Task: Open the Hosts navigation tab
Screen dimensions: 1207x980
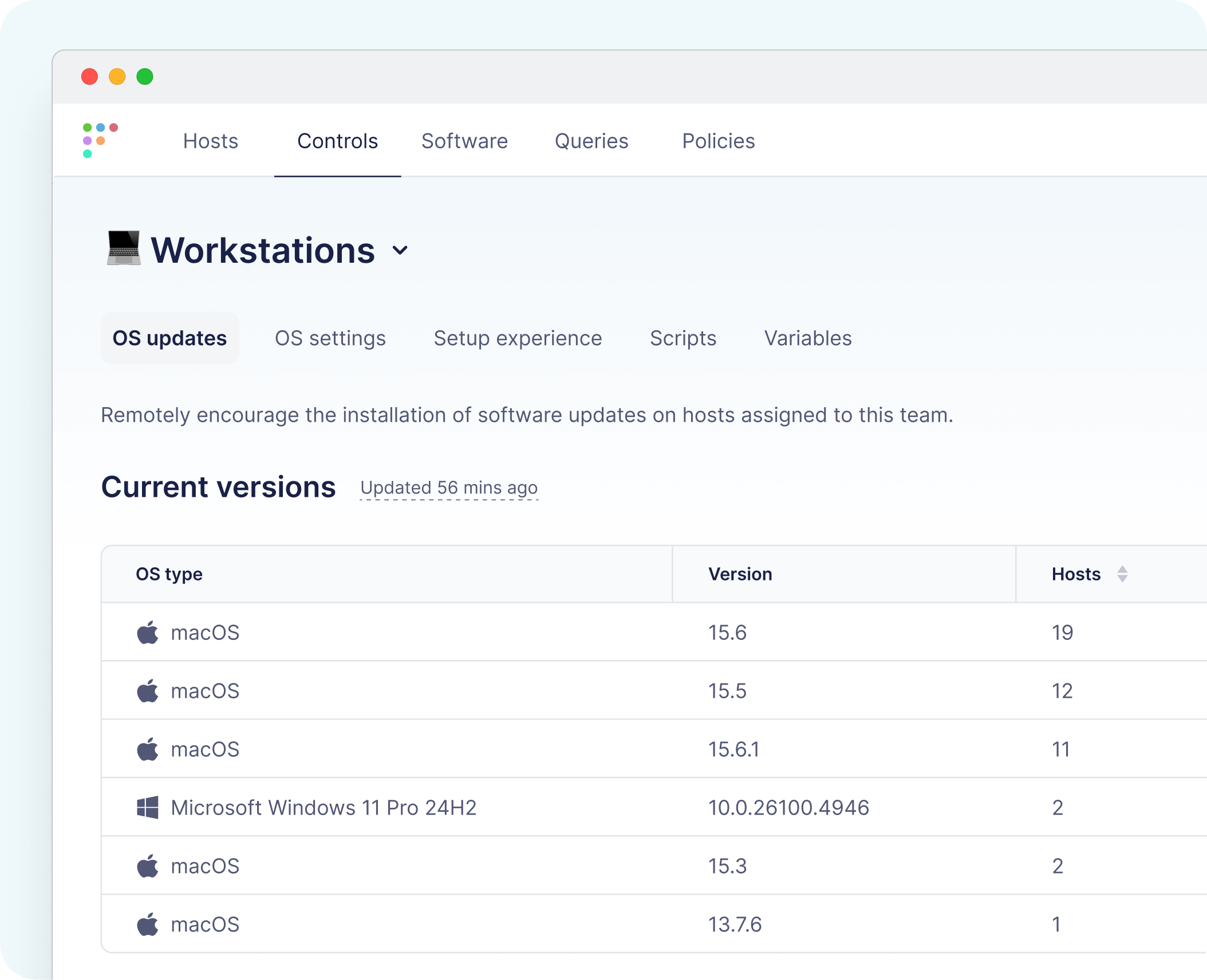Action: tap(211, 141)
